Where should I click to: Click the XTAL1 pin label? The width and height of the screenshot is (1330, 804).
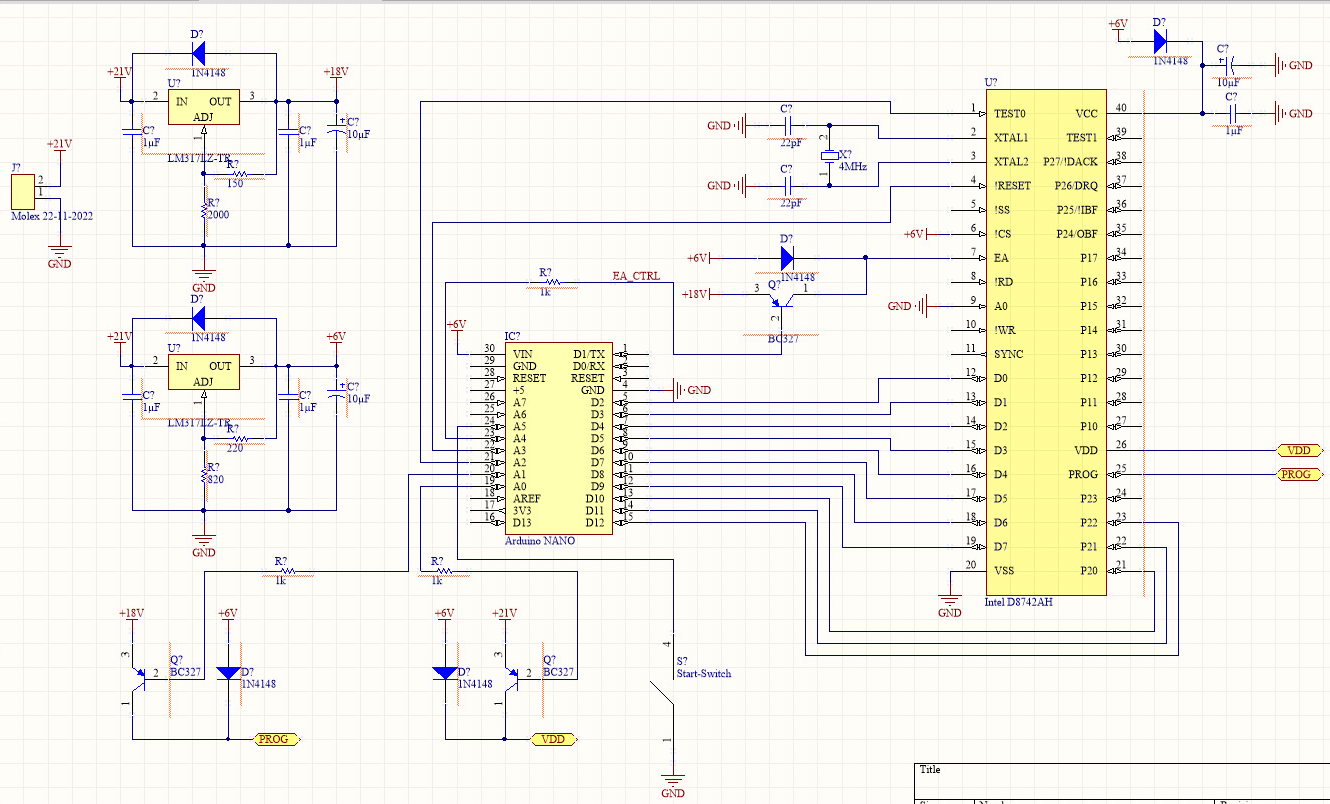click(x=1011, y=138)
